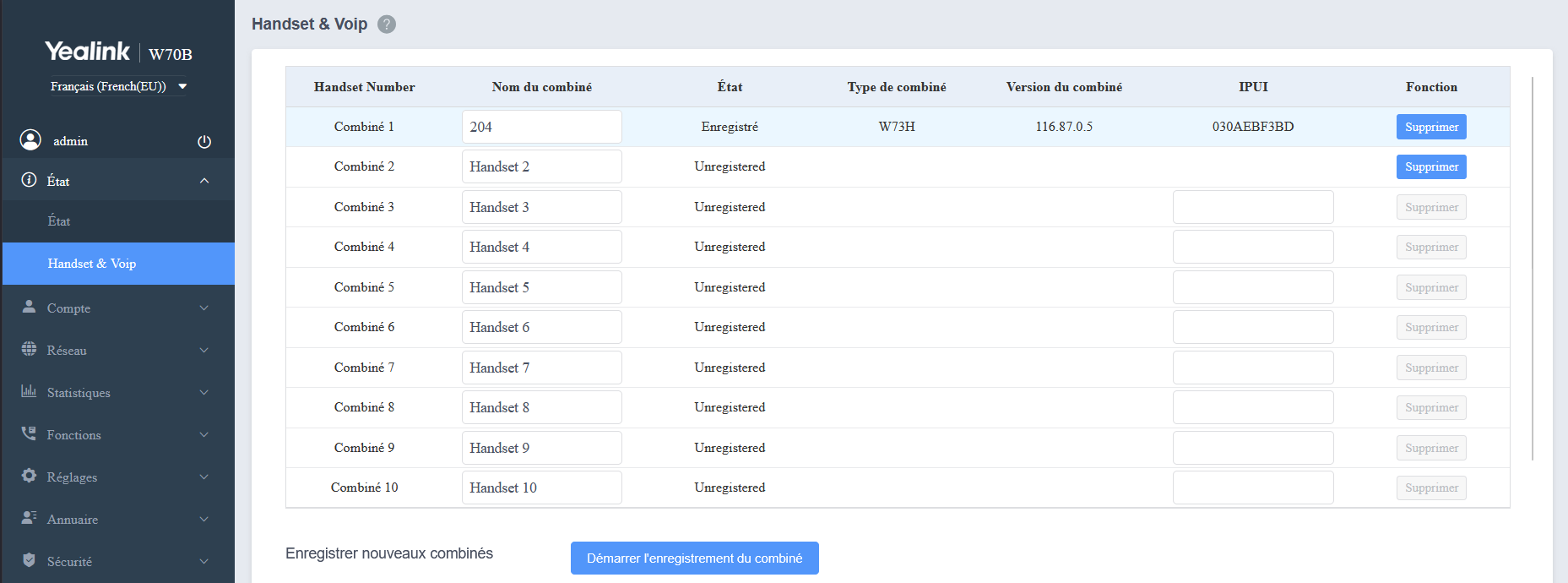This screenshot has width=1568, height=583.
Task: Click the Combiné 1 name field containing 204
Action: (x=541, y=127)
